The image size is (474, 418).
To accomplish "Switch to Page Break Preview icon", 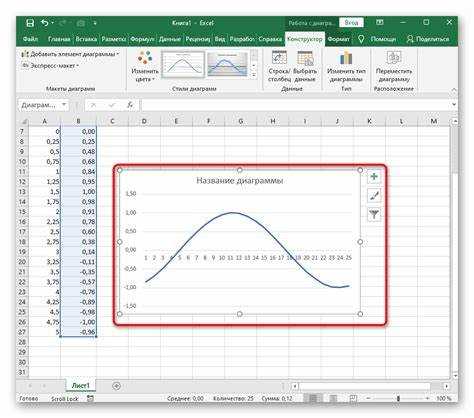I will click(x=354, y=398).
